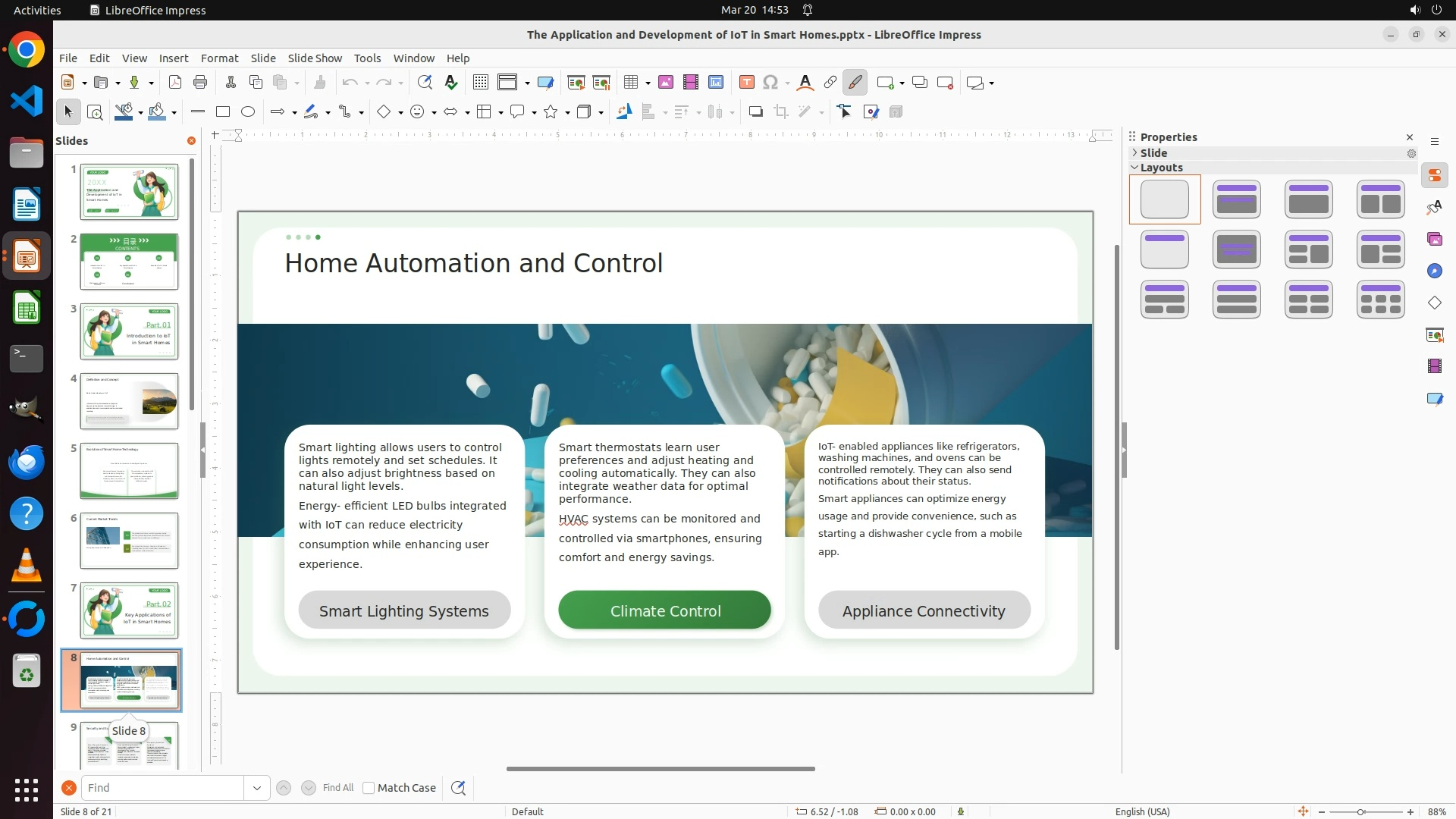The image size is (1456, 819).
Task: Open the Navigator sidebar deck icon
Action: point(1434,271)
